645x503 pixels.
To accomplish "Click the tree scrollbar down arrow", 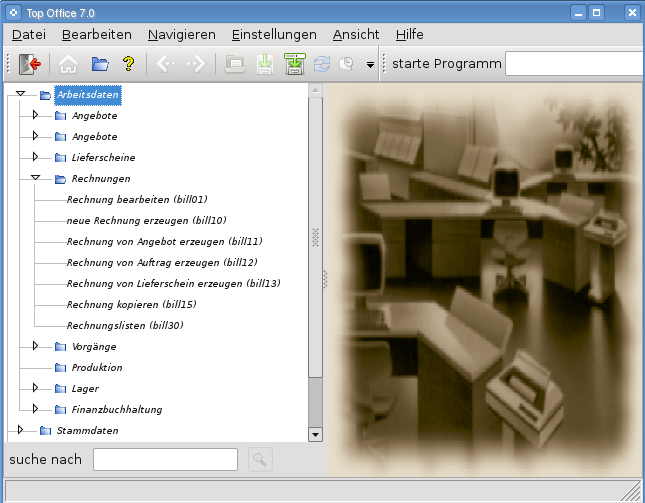I will (x=316, y=434).
